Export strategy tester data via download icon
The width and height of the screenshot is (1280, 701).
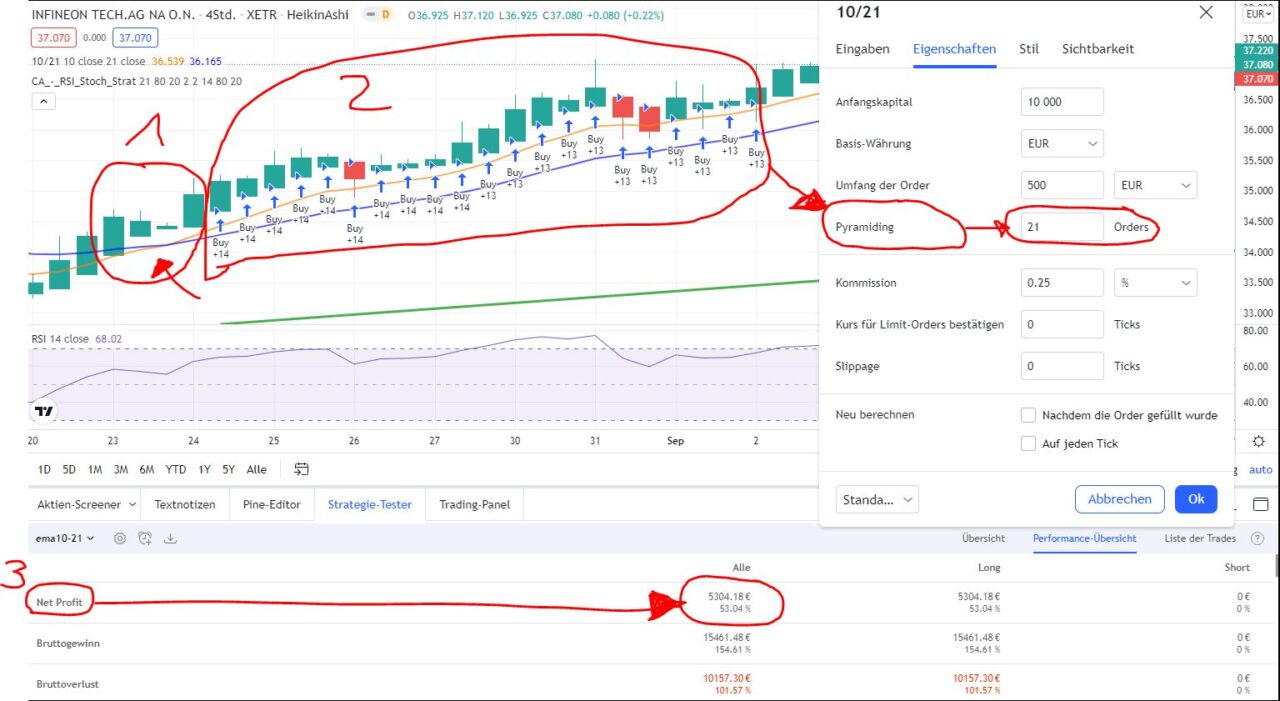point(170,538)
